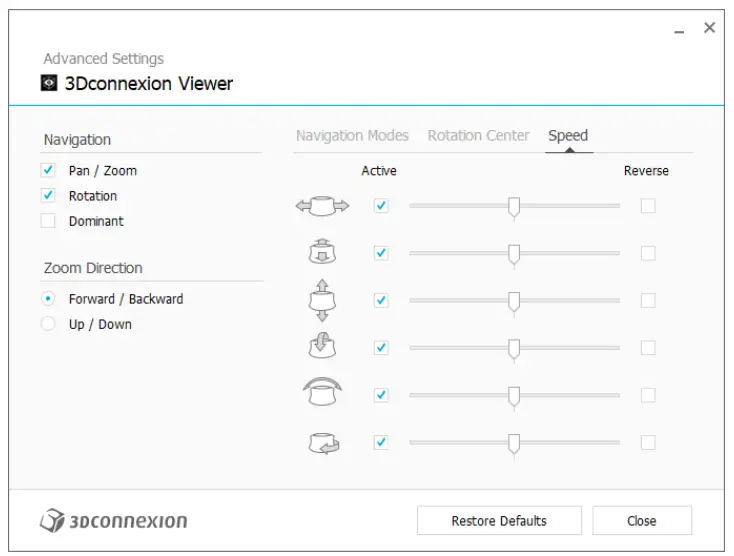Image resolution: width=734 pixels, height=556 pixels.
Task: Click the up/down motion icon
Action: click(322, 300)
